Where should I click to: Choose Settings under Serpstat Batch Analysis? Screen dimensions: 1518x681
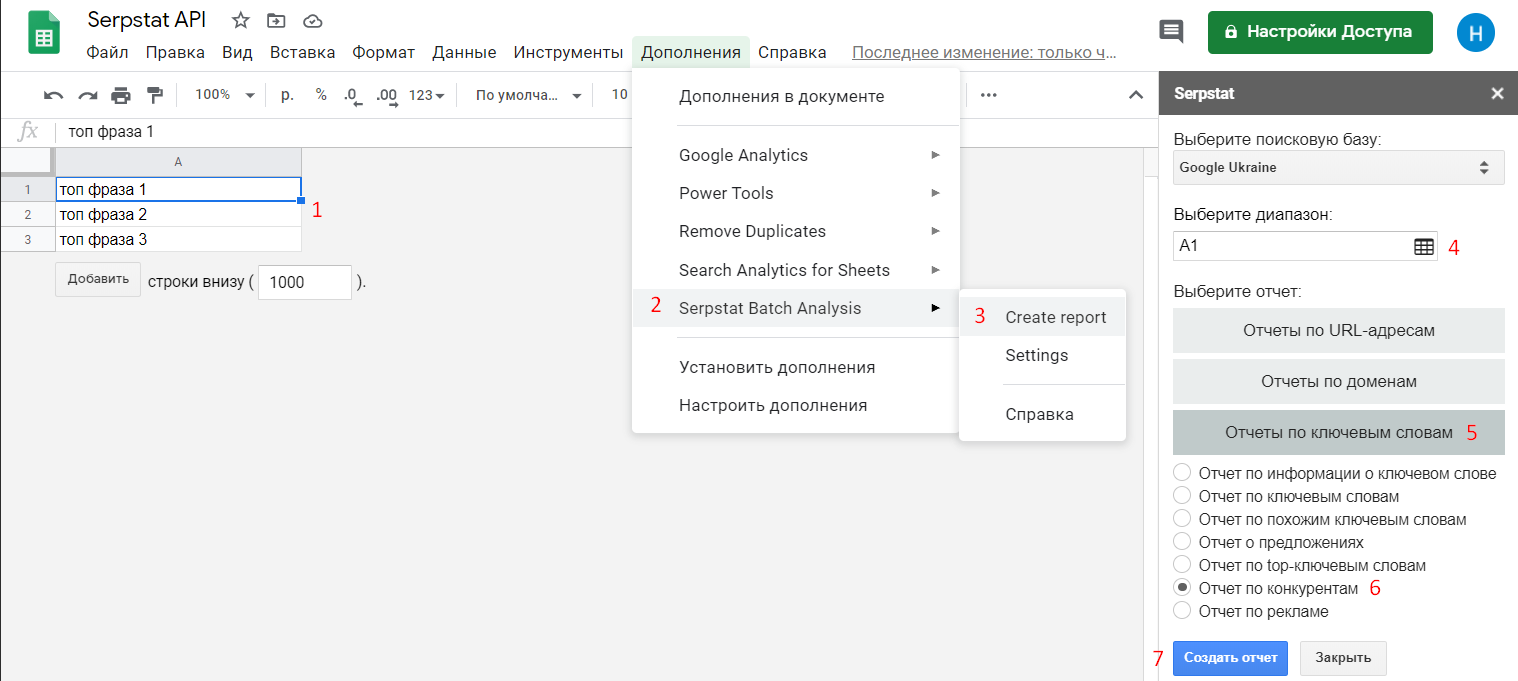click(1036, 355)
